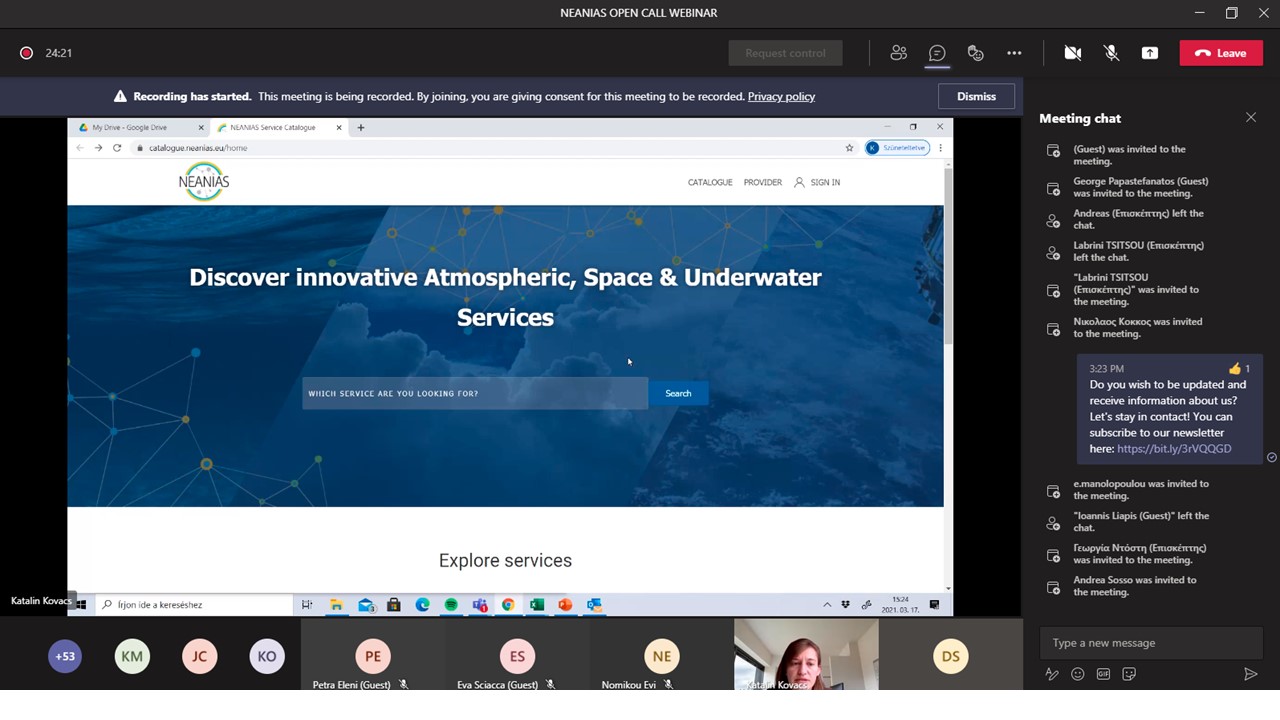Close the My Drive browser tab
Screen dimensions: 1280x720
tap(201, 127)
